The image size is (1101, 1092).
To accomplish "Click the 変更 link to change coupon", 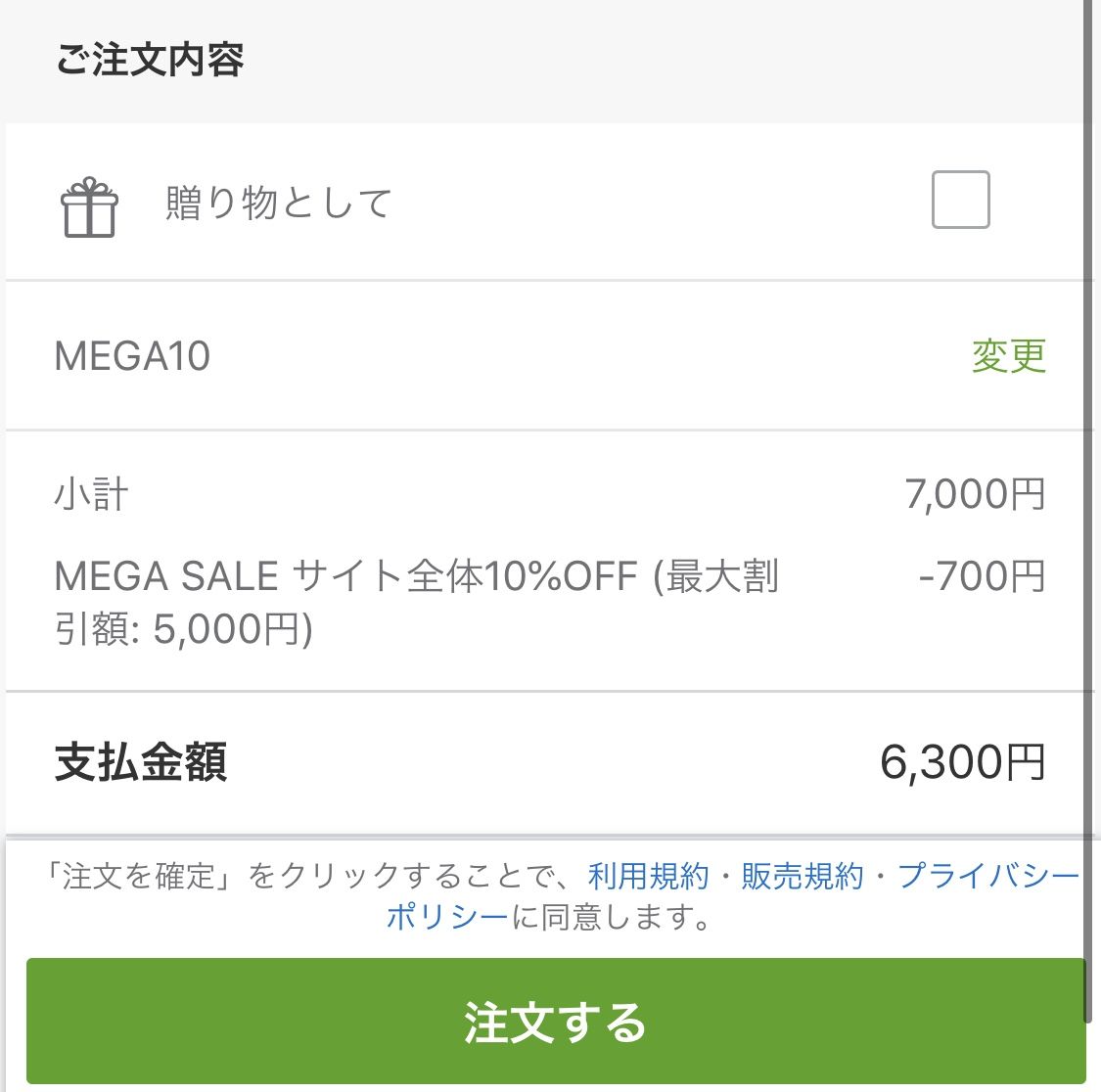I will 1008,356.
